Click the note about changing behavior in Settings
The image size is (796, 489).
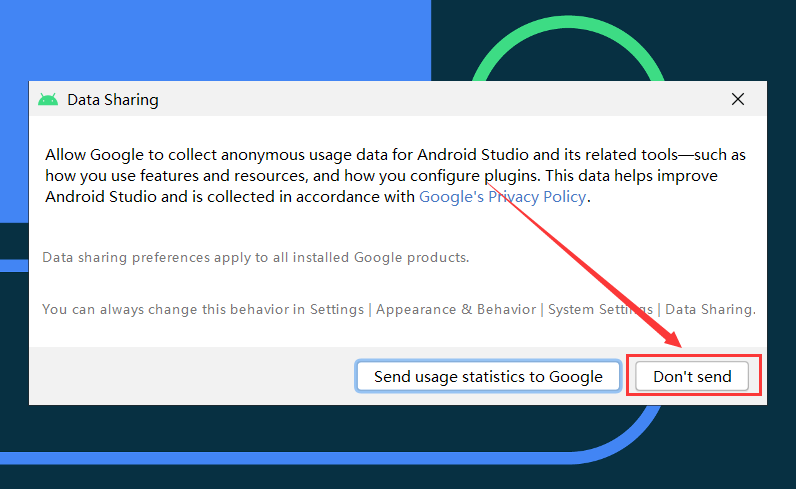coord(399,309)
